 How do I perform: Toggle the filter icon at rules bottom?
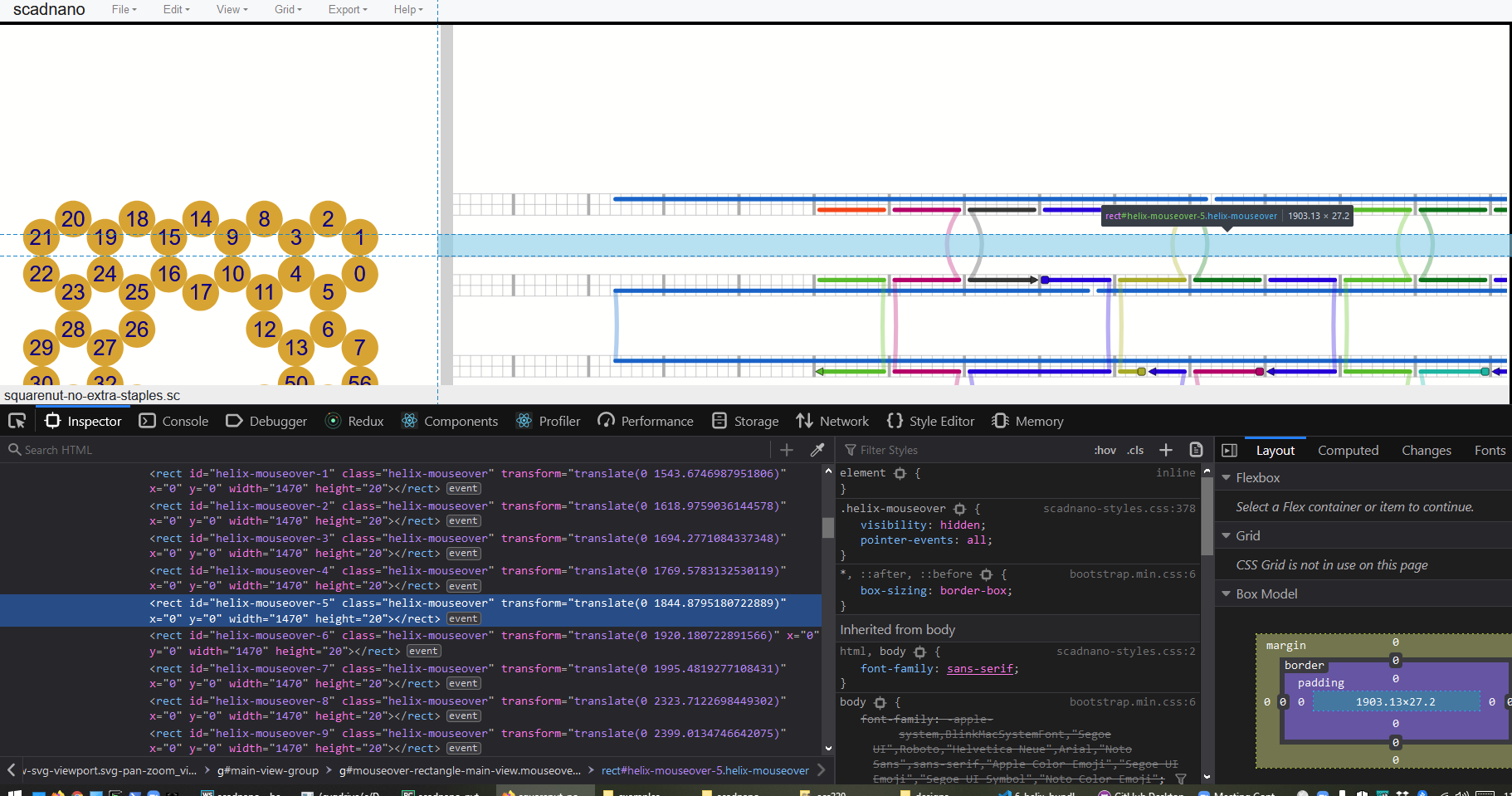point(1180,779)
